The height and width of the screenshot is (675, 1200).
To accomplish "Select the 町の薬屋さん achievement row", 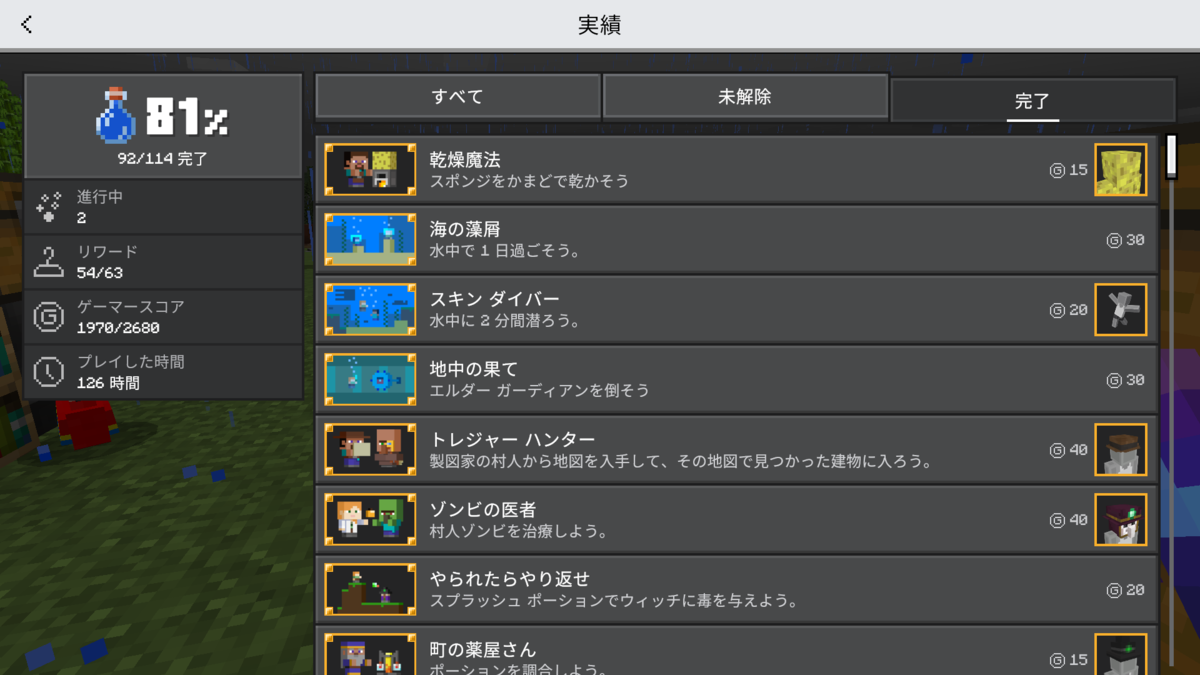I will coord(737,651).
